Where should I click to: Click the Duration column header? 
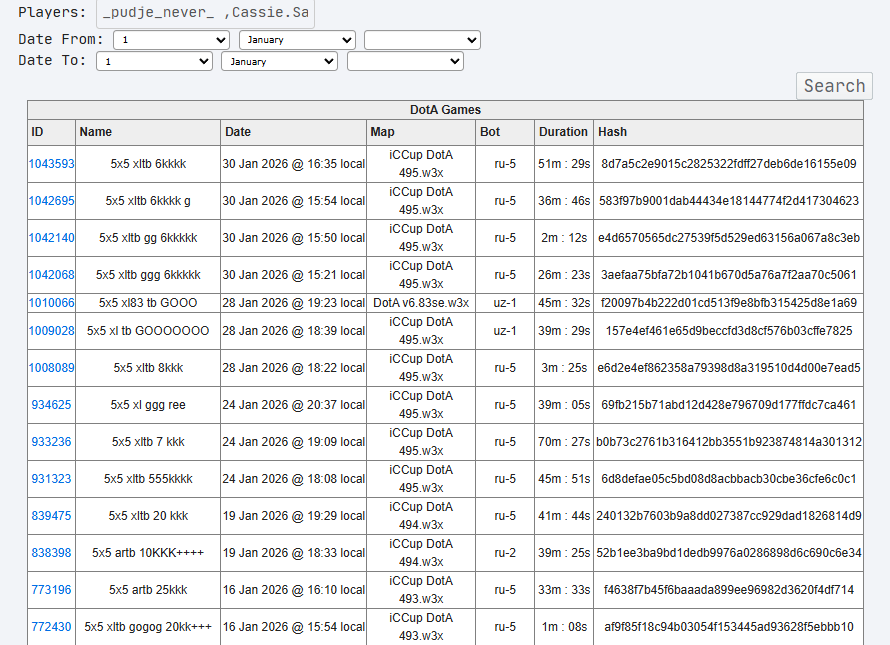click(564, 132)
